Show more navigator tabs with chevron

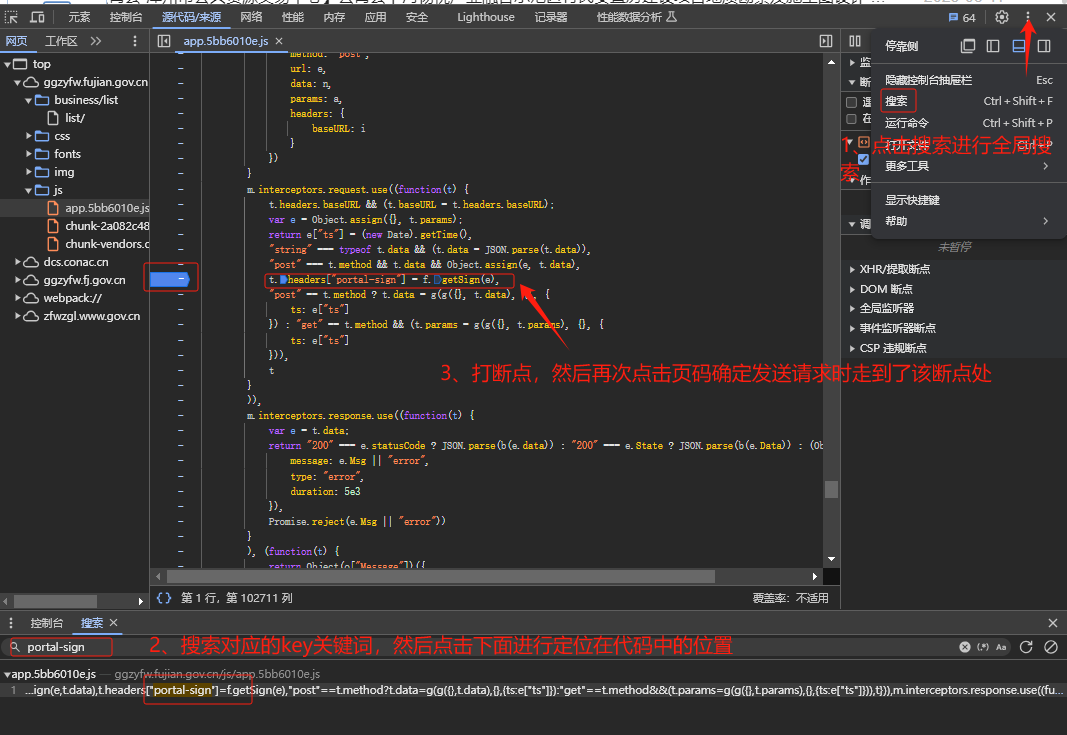tap(96, 41)
